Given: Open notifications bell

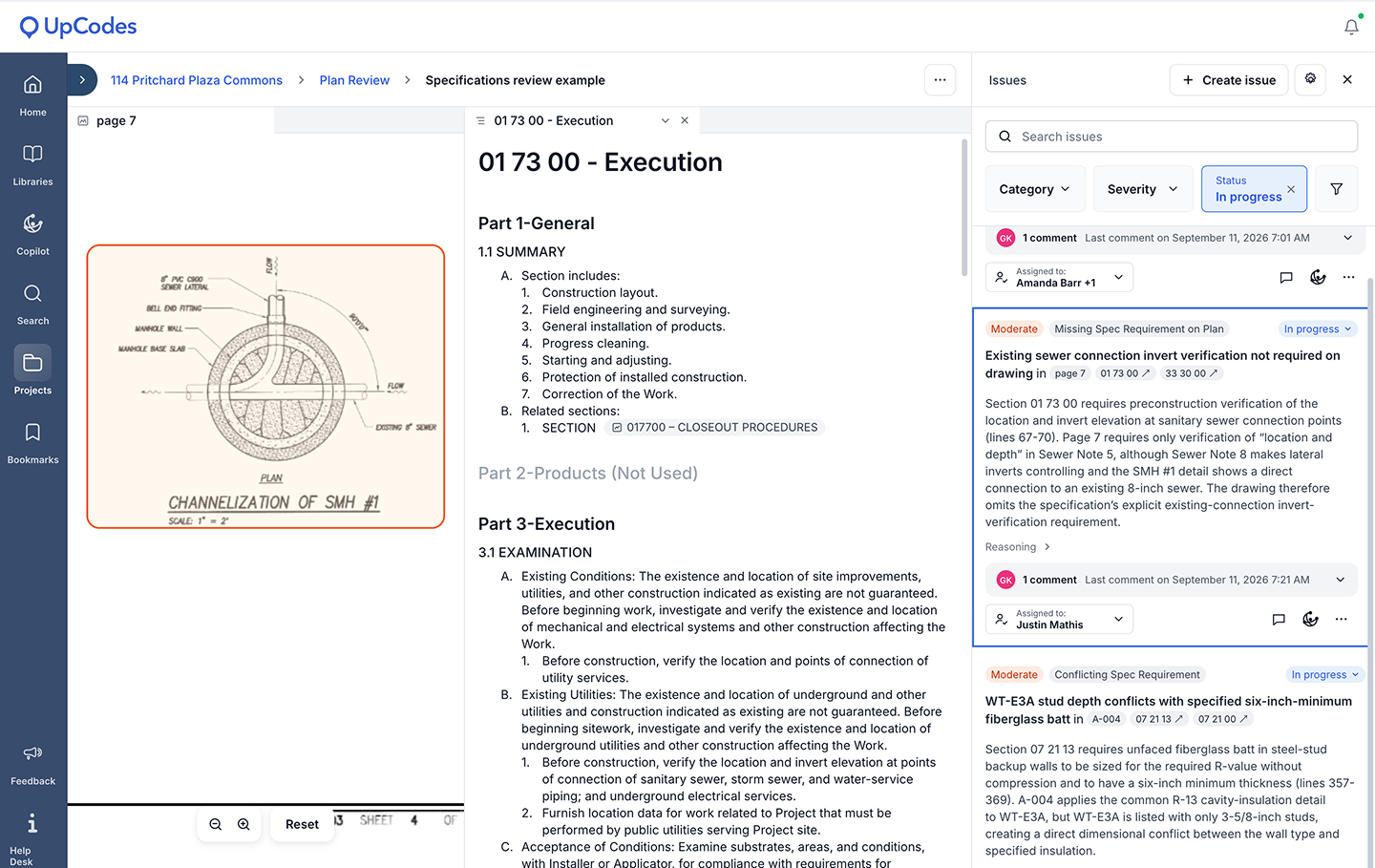Looking at the screenshot, I should (x=1351, y=27).
